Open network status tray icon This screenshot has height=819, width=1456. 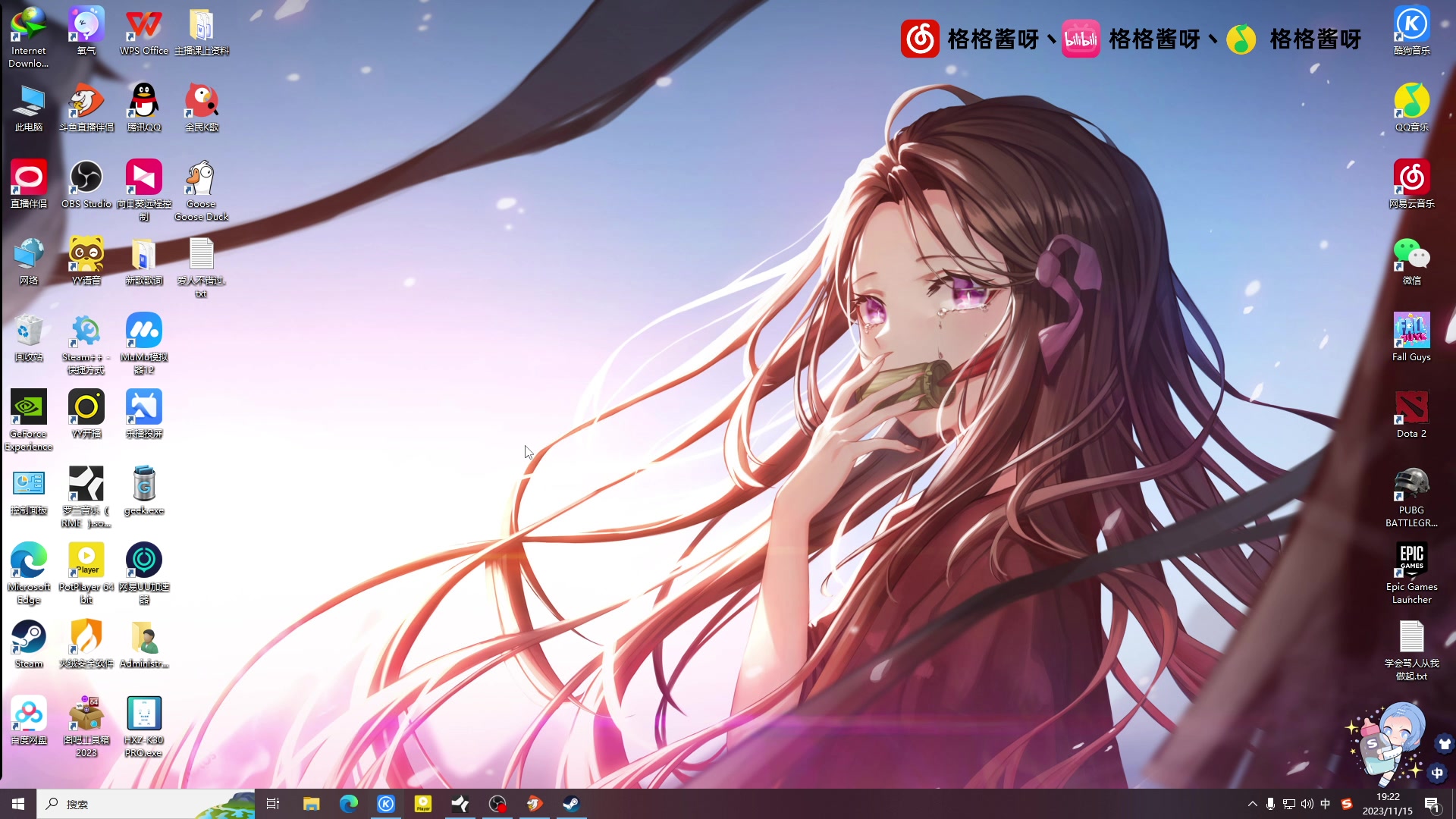pos(1288,804)
